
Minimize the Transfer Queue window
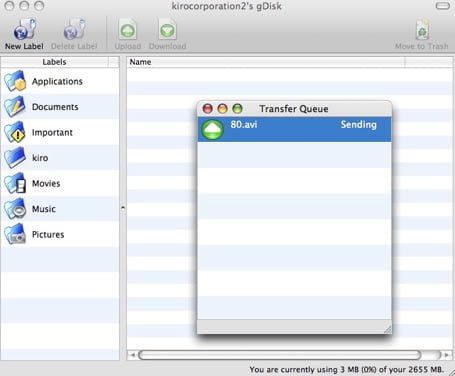click(222, 109)
